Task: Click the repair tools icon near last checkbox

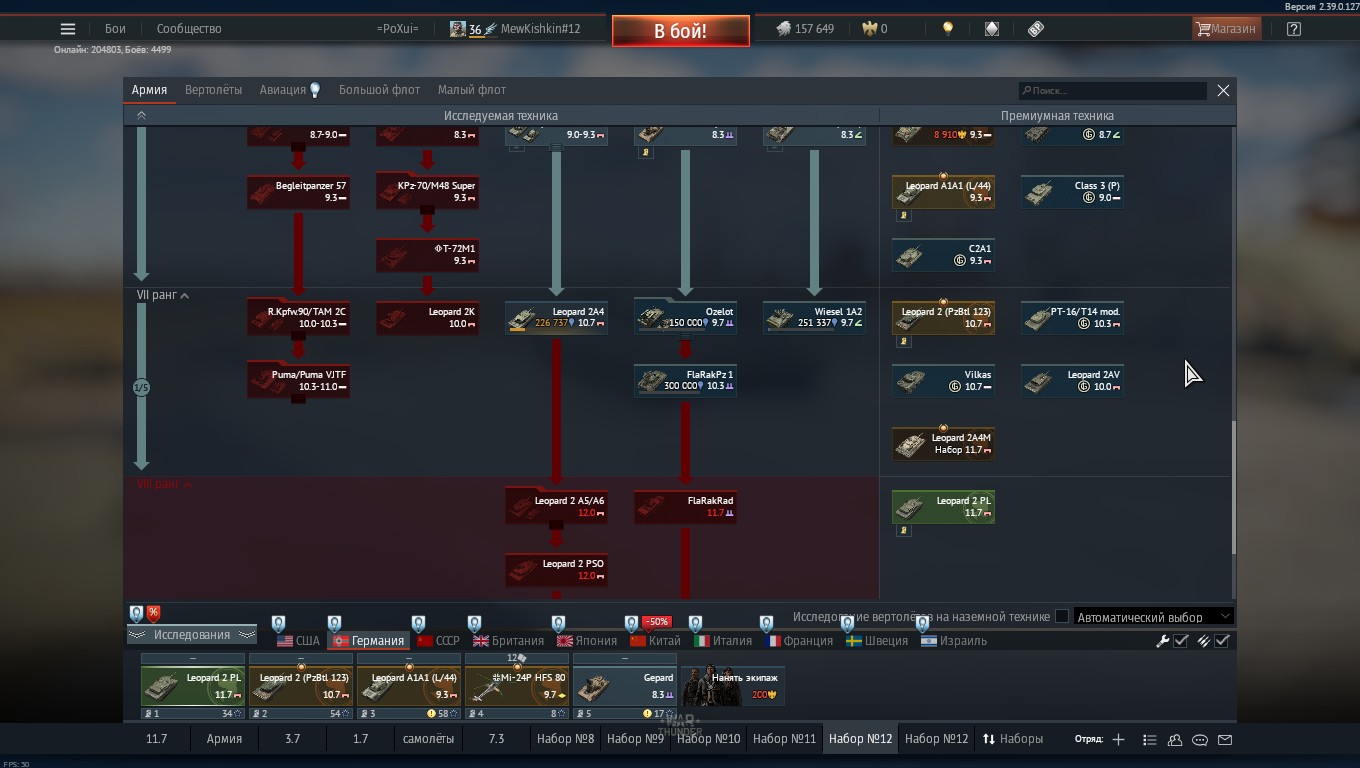Action: (x=1203, y=641)
